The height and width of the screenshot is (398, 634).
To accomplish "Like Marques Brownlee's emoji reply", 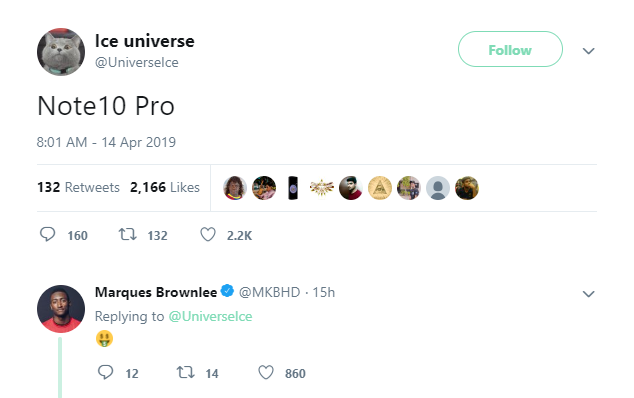I will point(266,373).
